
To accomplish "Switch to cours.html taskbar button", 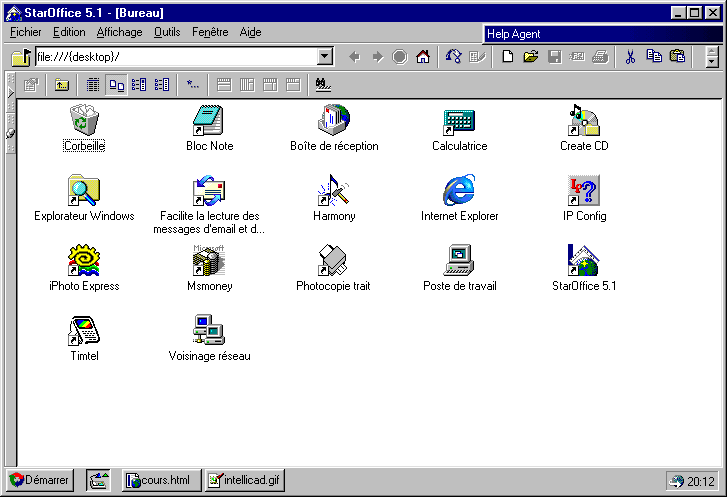I will [161, 481].
